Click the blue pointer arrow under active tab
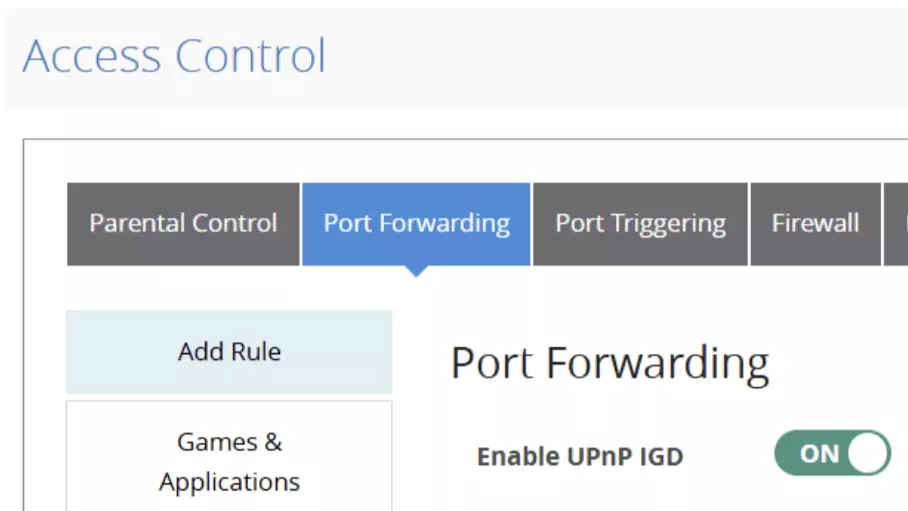The width and height of the screenshot is (908, 511). [x=416, y=271]
